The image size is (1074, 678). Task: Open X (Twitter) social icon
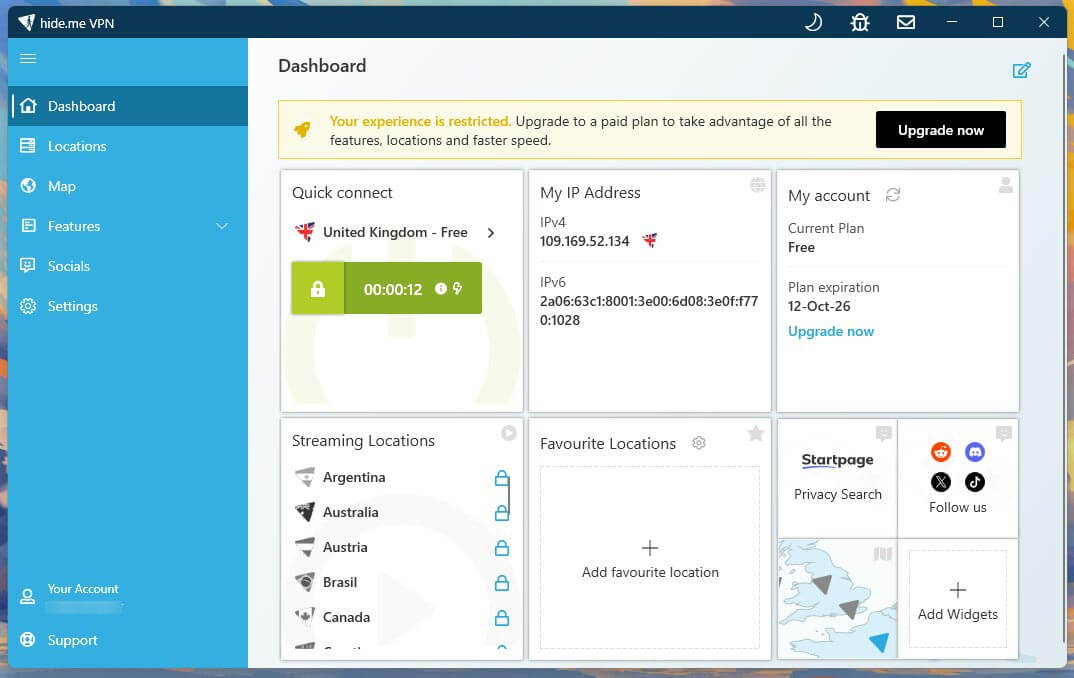pyautogui.click(x=940, y=482)
